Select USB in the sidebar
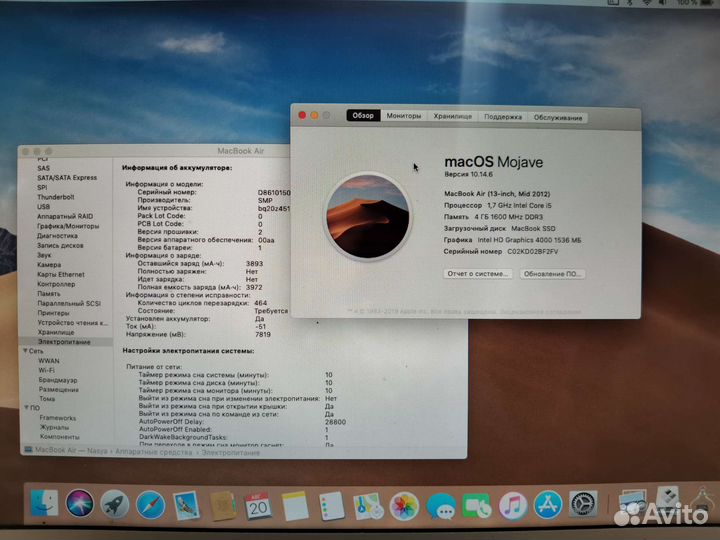Screen dimensions: 720x540 (44, 207)
